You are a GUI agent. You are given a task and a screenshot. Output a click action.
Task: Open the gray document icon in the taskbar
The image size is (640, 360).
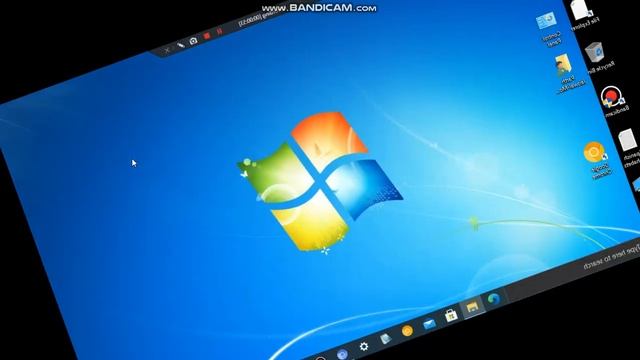[385, 338]
